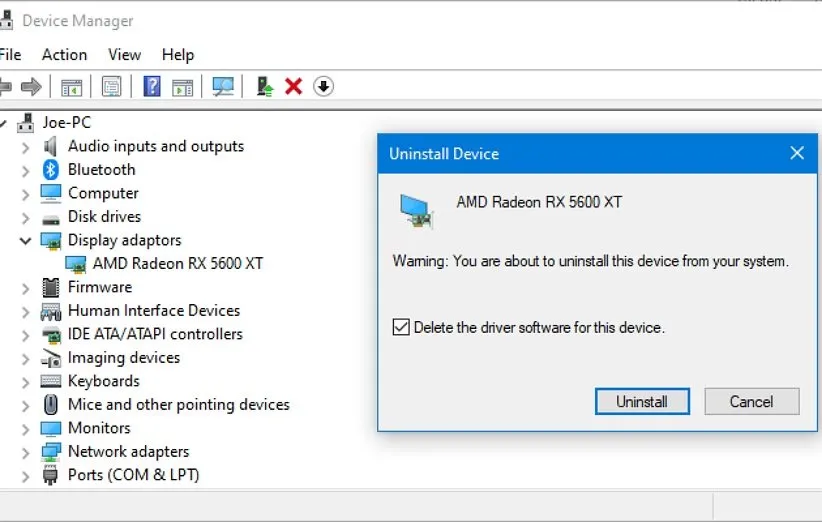The height and width of the screenshot is (522, 822).
Task: Open the View menu
Action: click(125, 55)
